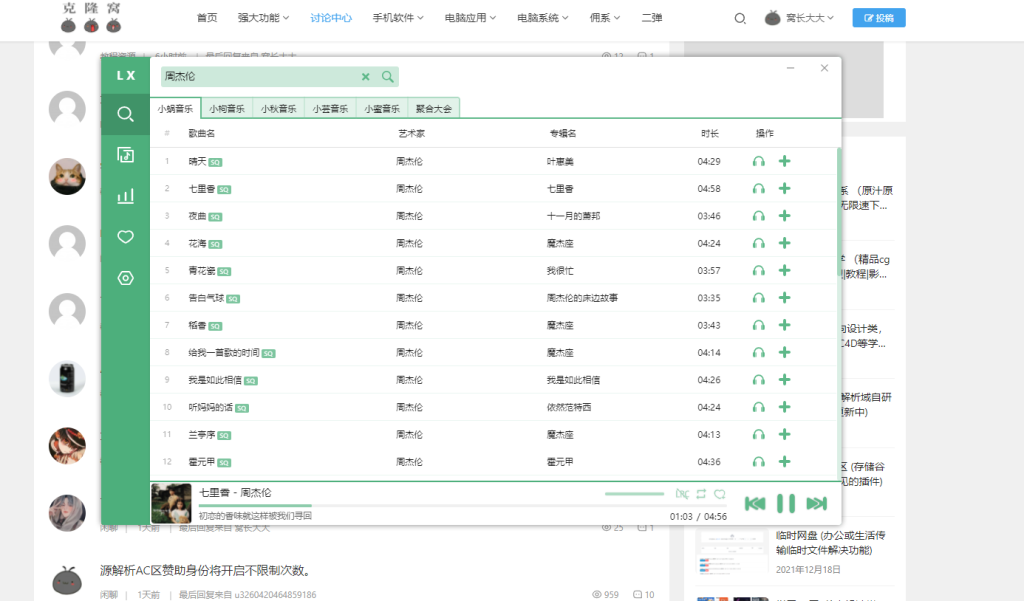Open 讨论中心 in the website navigation
This screenshot has width=1024, height=601.
[x=331, y=18]
